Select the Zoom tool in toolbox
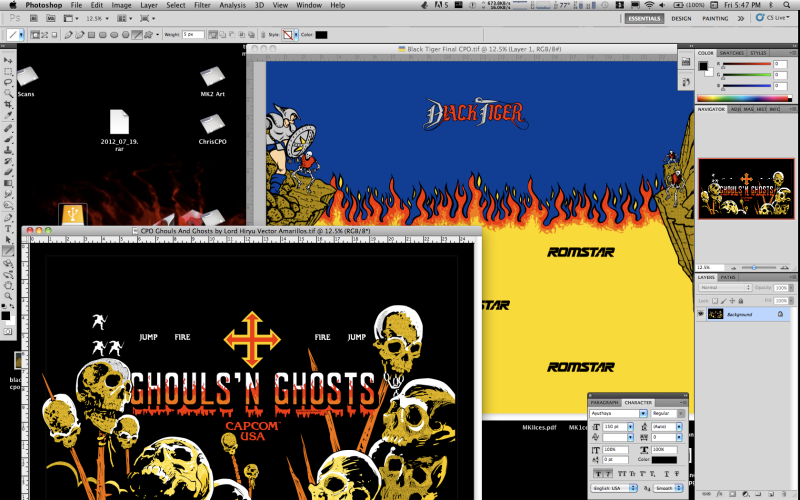The image size is (800, 500). [x=8, y=296]
